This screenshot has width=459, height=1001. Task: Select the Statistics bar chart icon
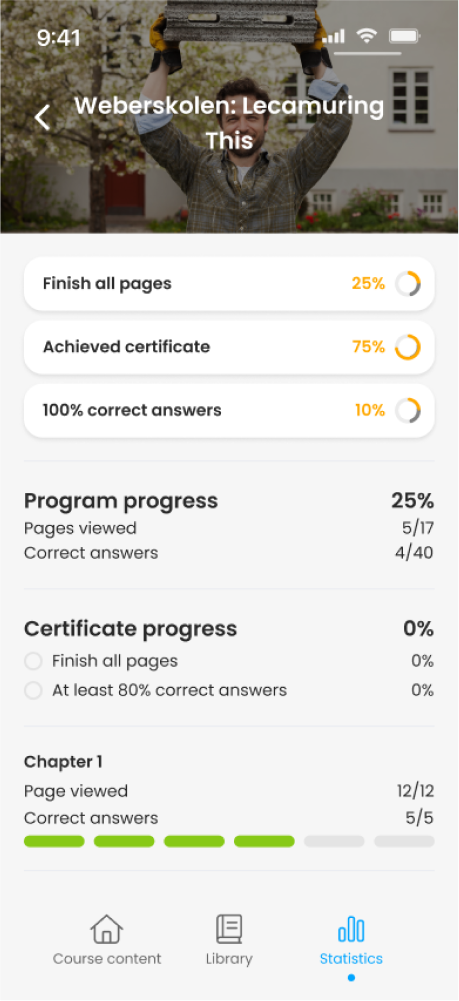[x=351, y=929]
